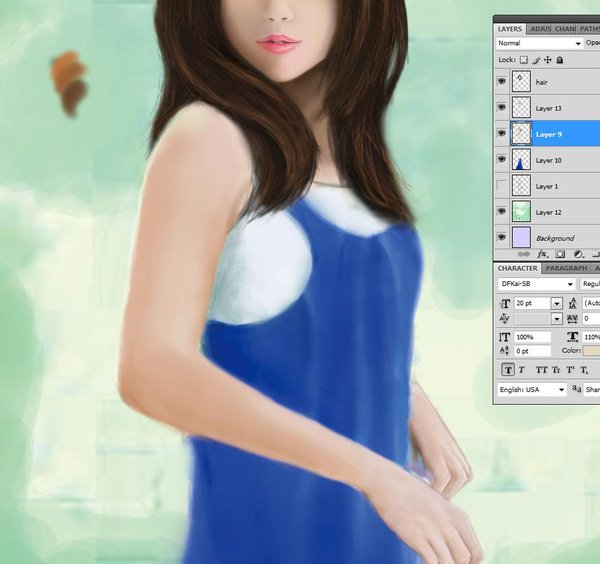
Task: Click the lock transparent pixels icon
Action: coord(524,60)
